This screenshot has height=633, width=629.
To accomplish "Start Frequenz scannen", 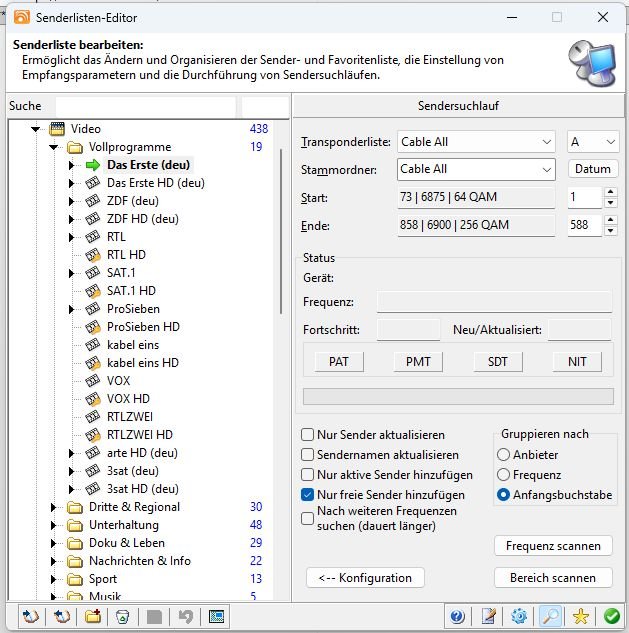I will click(x=553, y=546).
